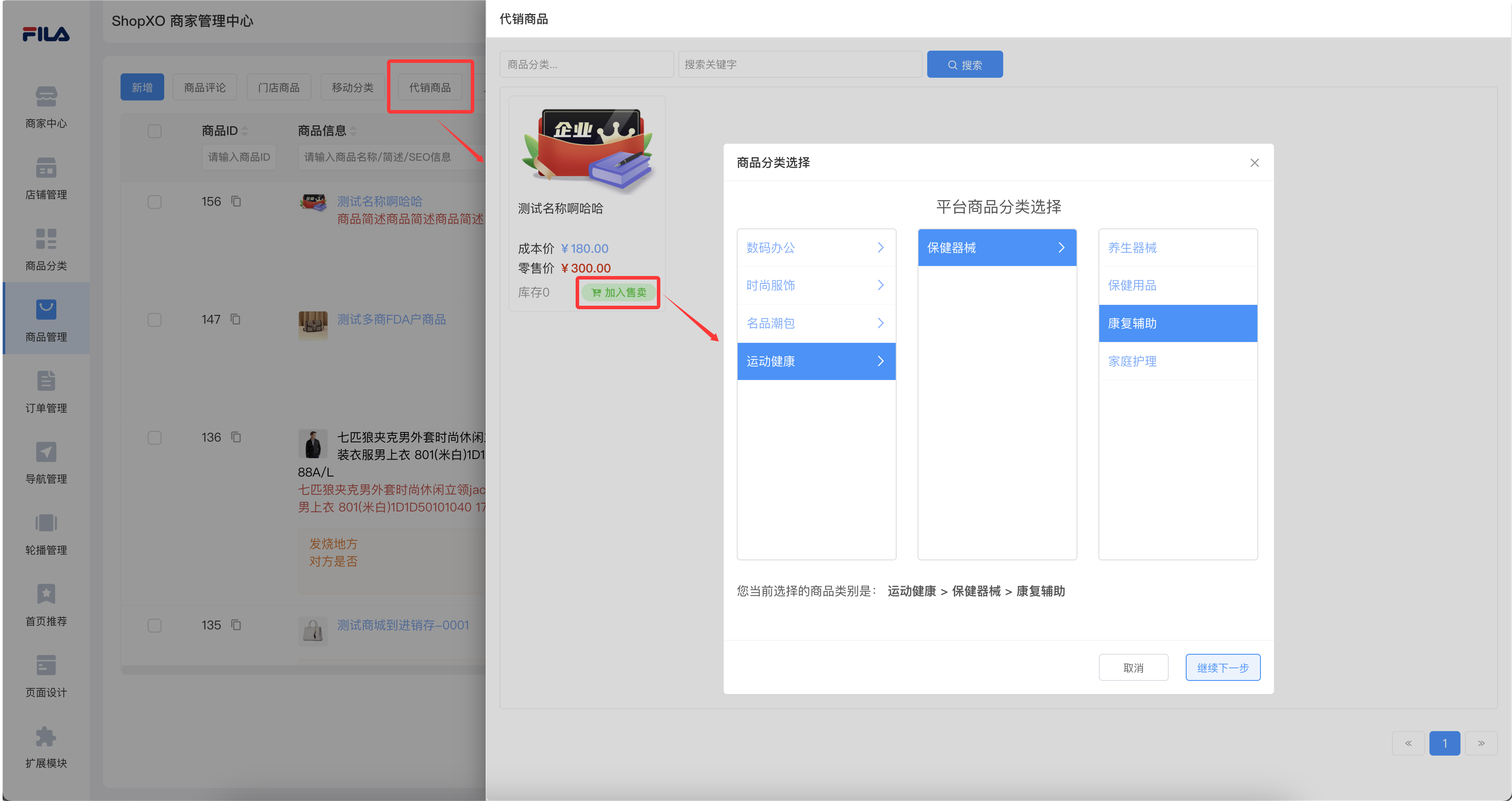Expand 数码办公 category chevron

pos(880,247)
